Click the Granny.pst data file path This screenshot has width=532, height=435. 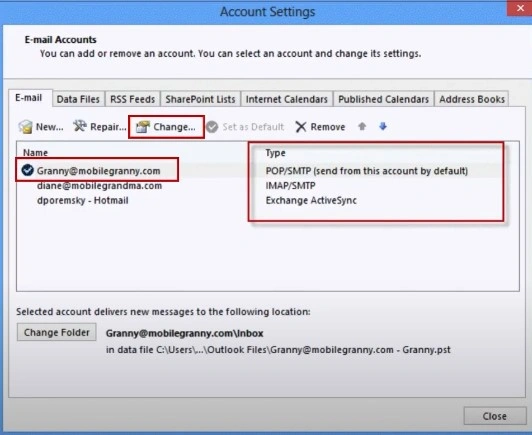pyautogui.click(x=278, y=349)
